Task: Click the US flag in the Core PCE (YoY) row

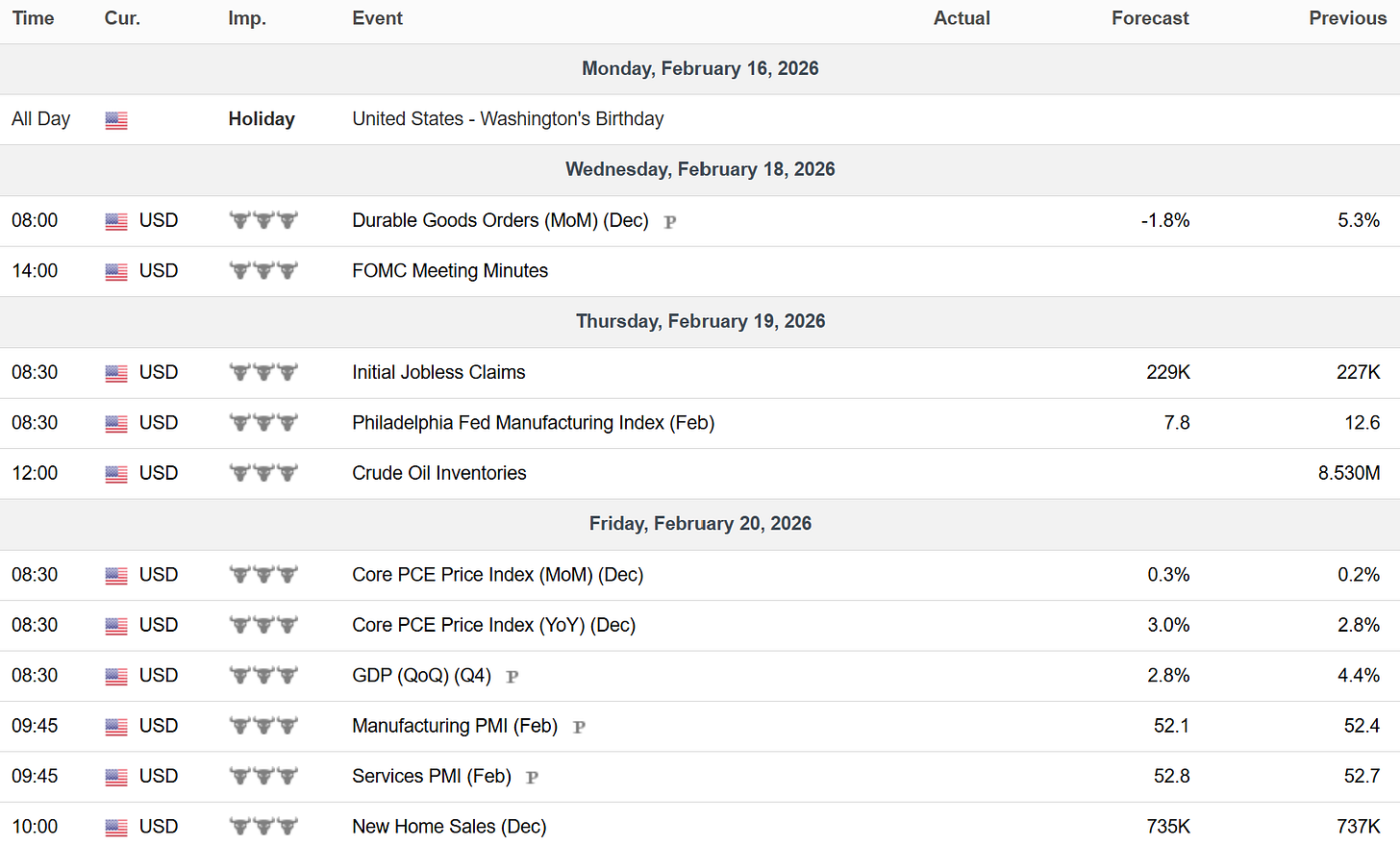Action: [x=116, y=626]
